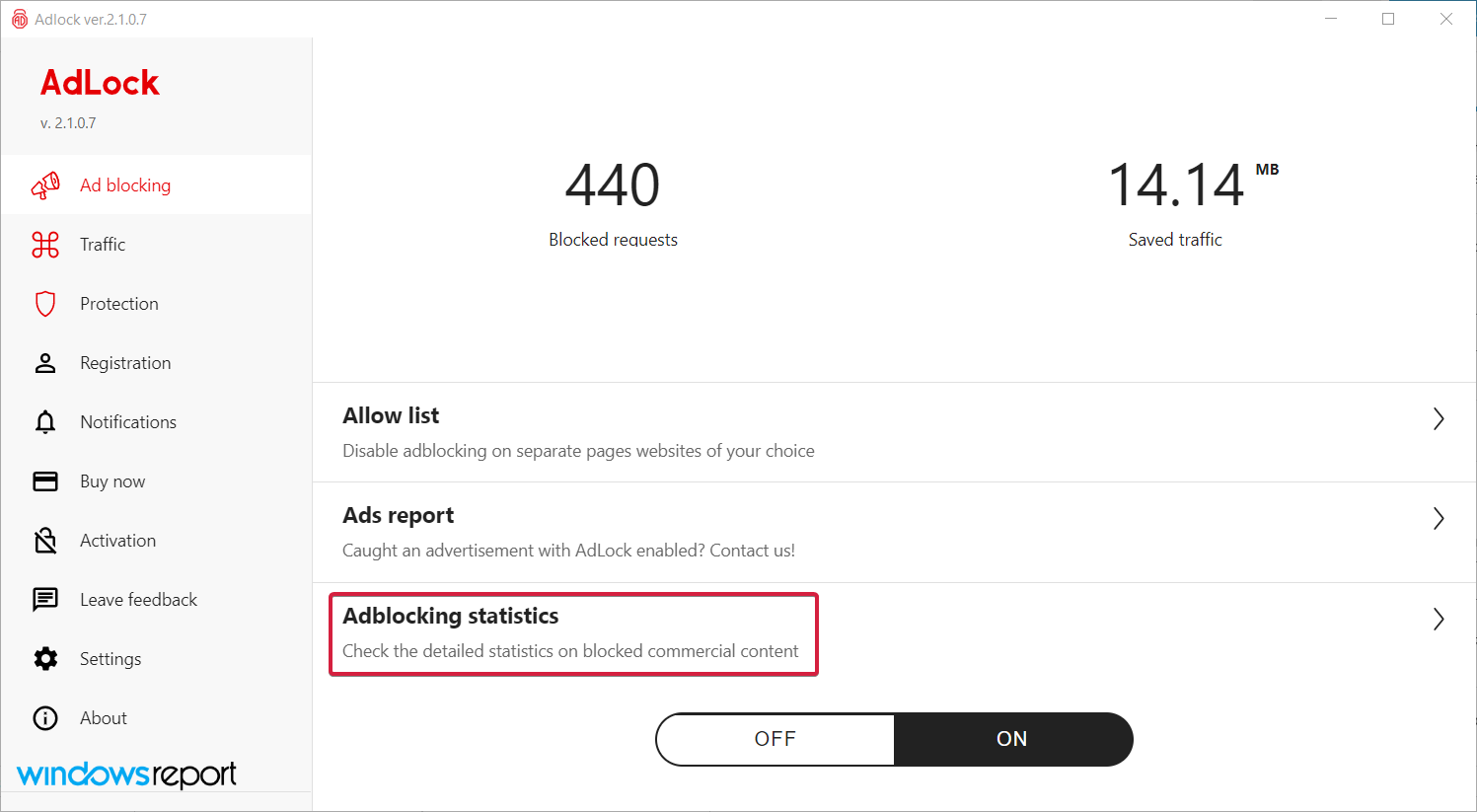The height and width of the screenshot is (812, 1477).
Task: Open Adblocking statistics title link
Action: pyautogui.click(x=451, y=616)
